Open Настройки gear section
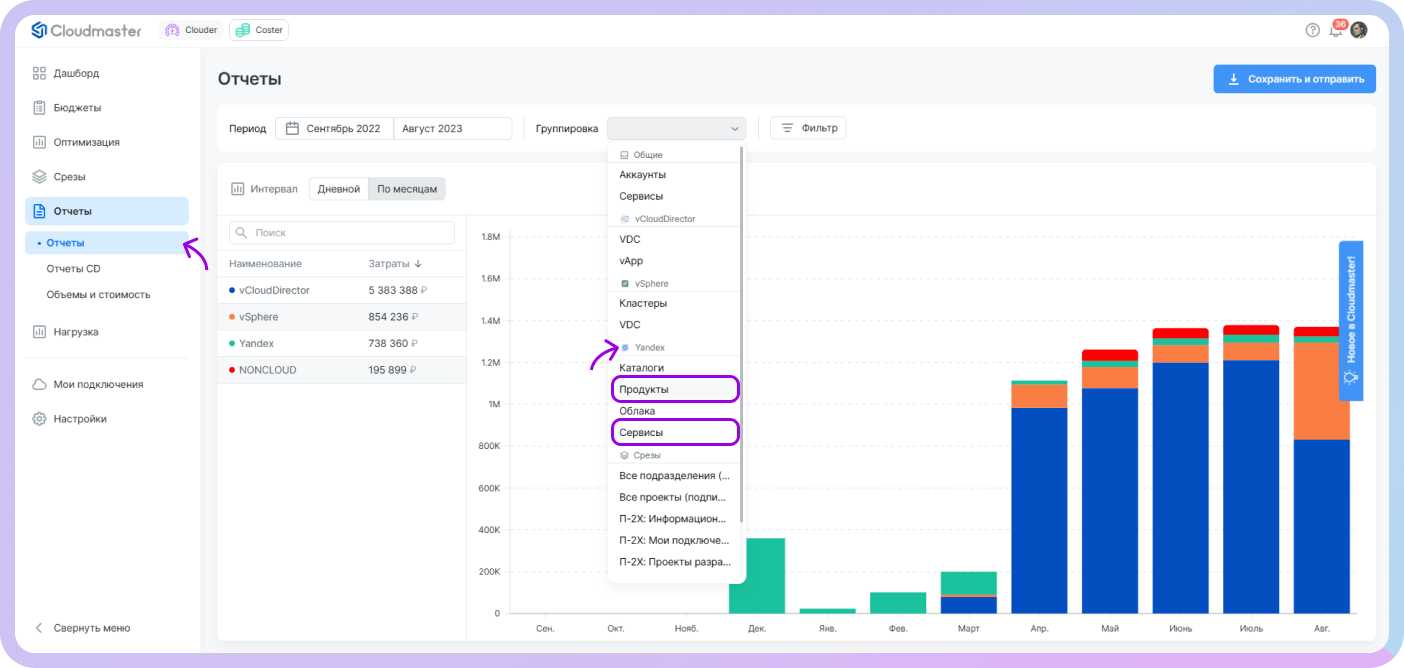The height and width of the screenshot is (668, 1404). coord(80,419)
